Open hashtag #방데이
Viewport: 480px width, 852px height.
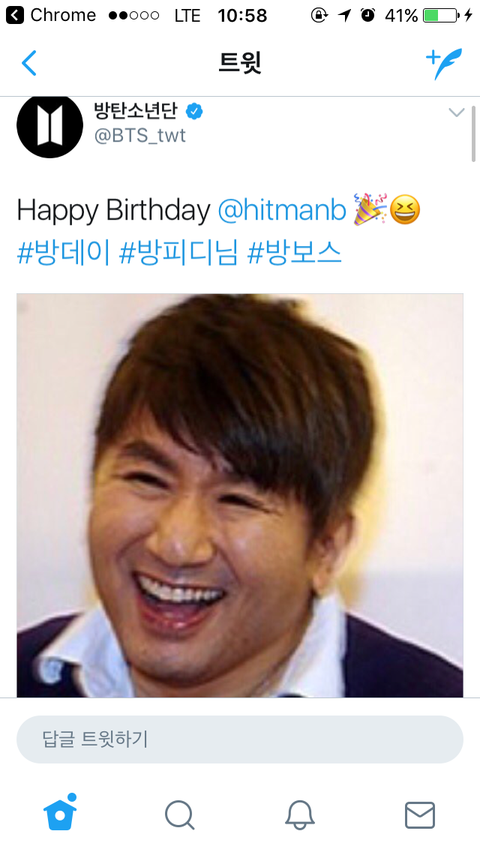click(x=64, y=253)
